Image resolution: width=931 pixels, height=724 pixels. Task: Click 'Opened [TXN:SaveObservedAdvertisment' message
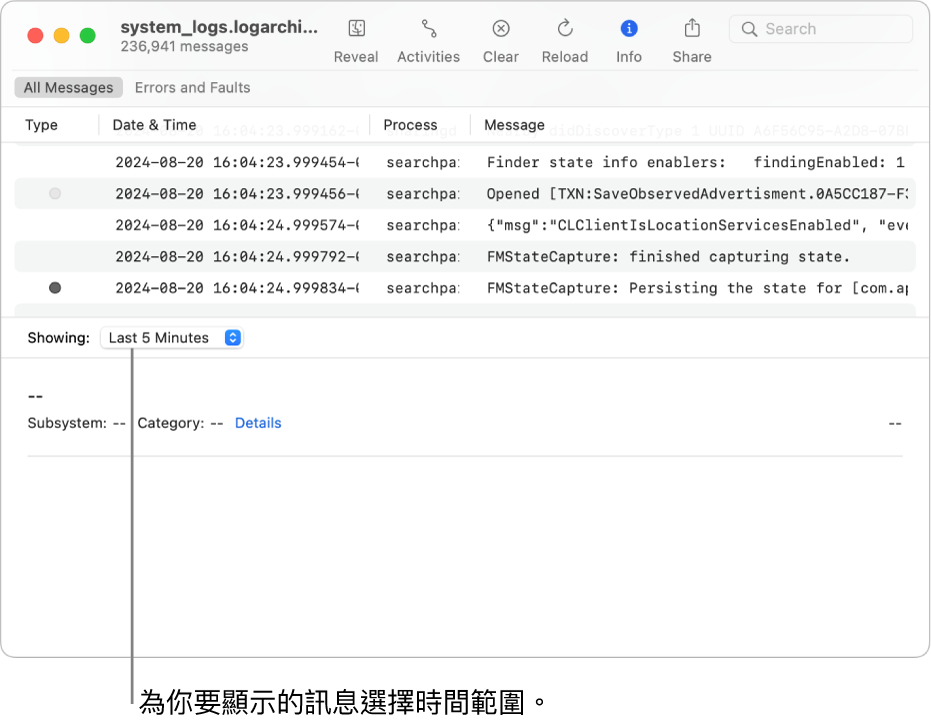698,194
